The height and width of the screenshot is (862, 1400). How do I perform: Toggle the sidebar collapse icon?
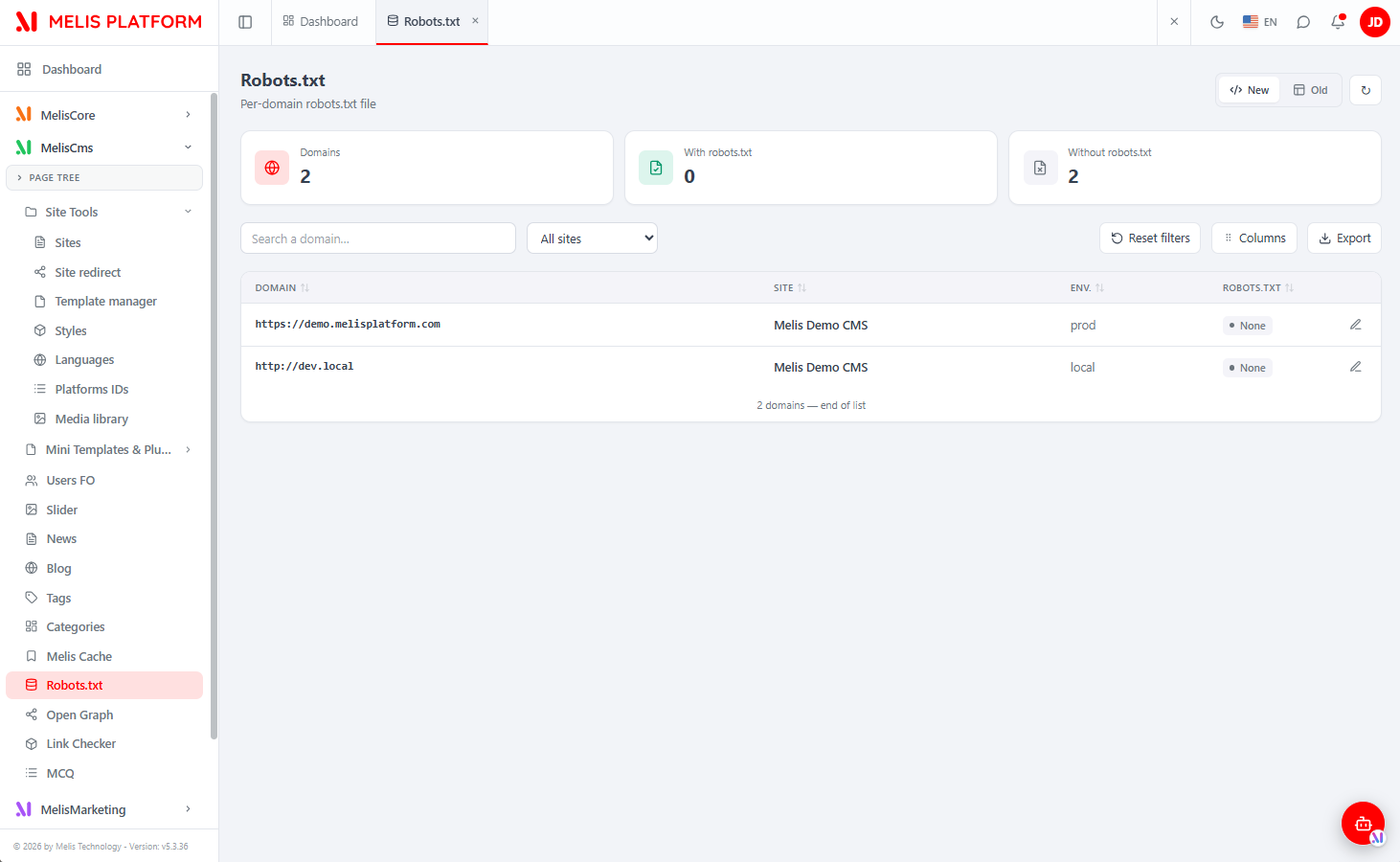tap(245, 22)
